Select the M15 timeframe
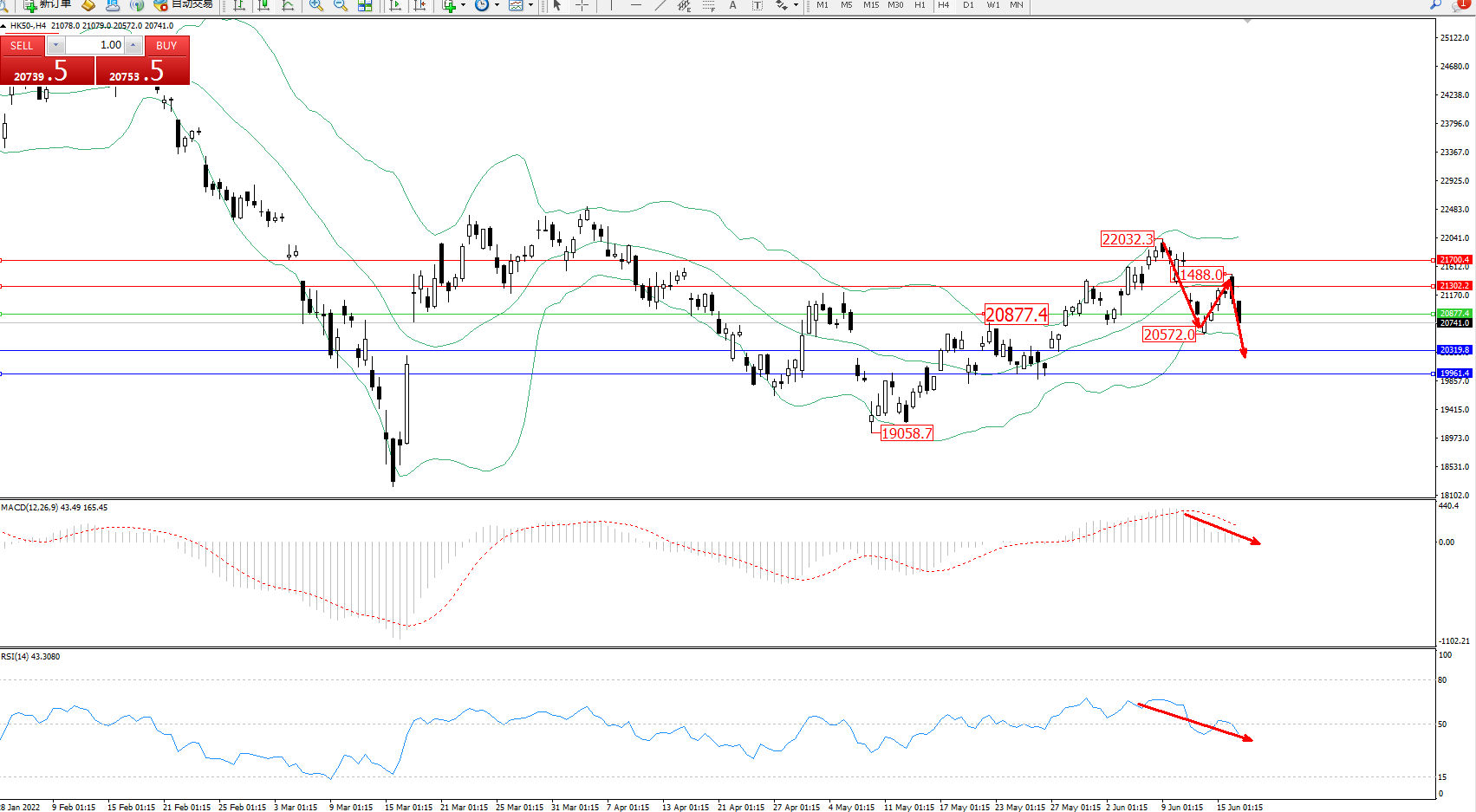This screenshot has width=1476, height=812. point(870,5)
